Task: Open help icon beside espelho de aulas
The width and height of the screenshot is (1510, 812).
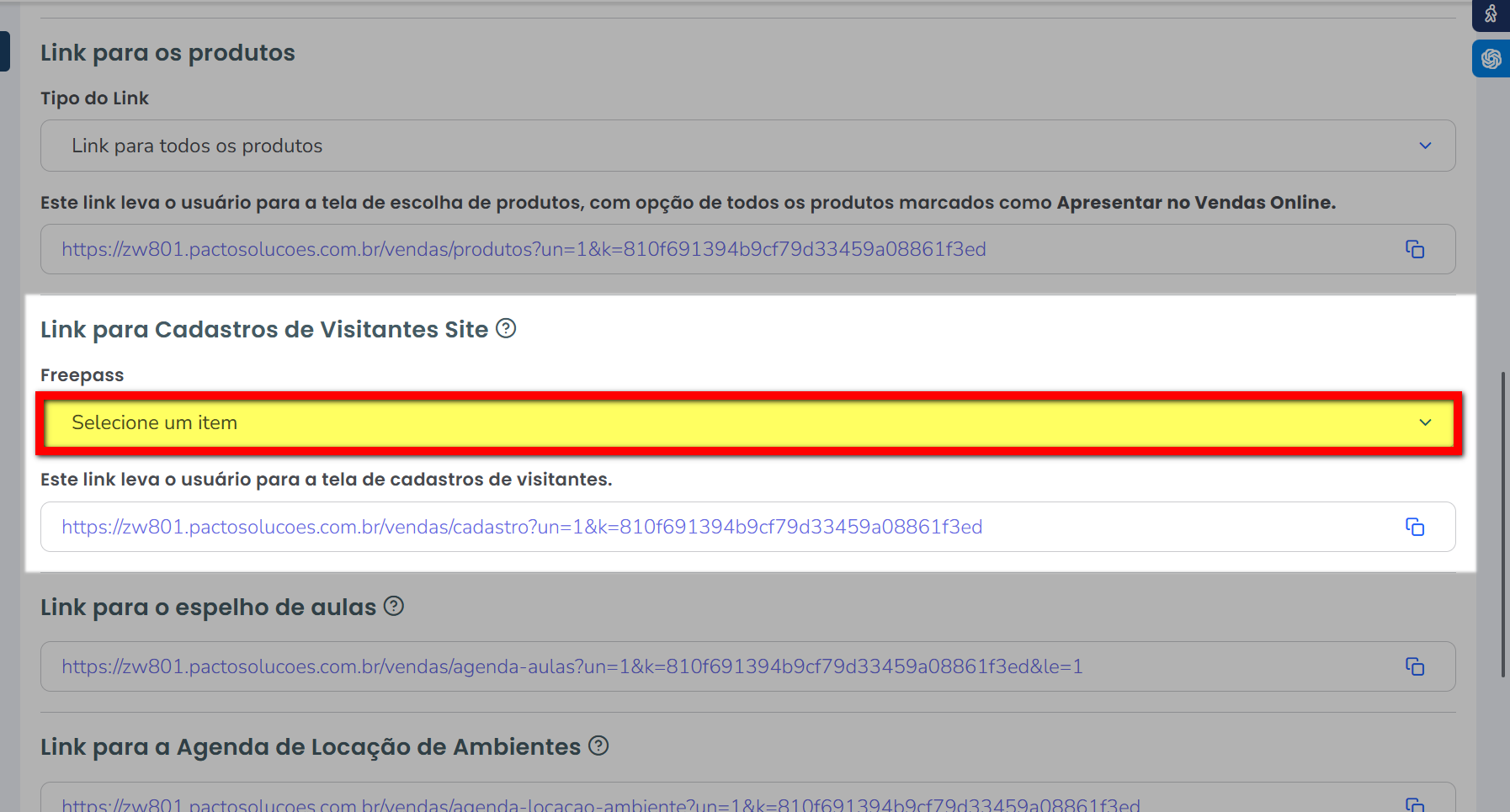Action: point(394,606)
